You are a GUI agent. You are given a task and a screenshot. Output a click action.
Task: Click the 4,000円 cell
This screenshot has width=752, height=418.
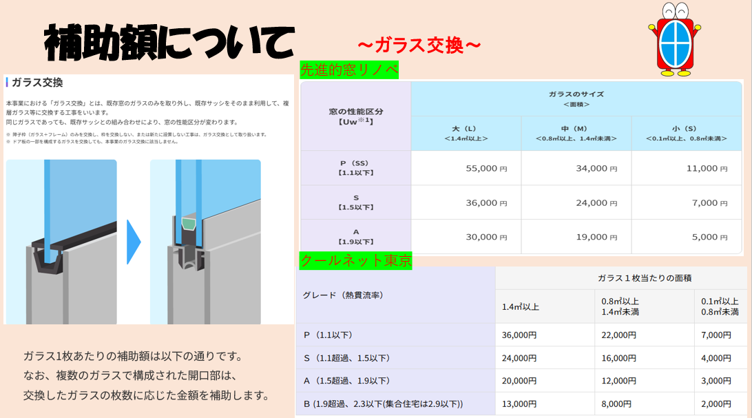(721, 358)
